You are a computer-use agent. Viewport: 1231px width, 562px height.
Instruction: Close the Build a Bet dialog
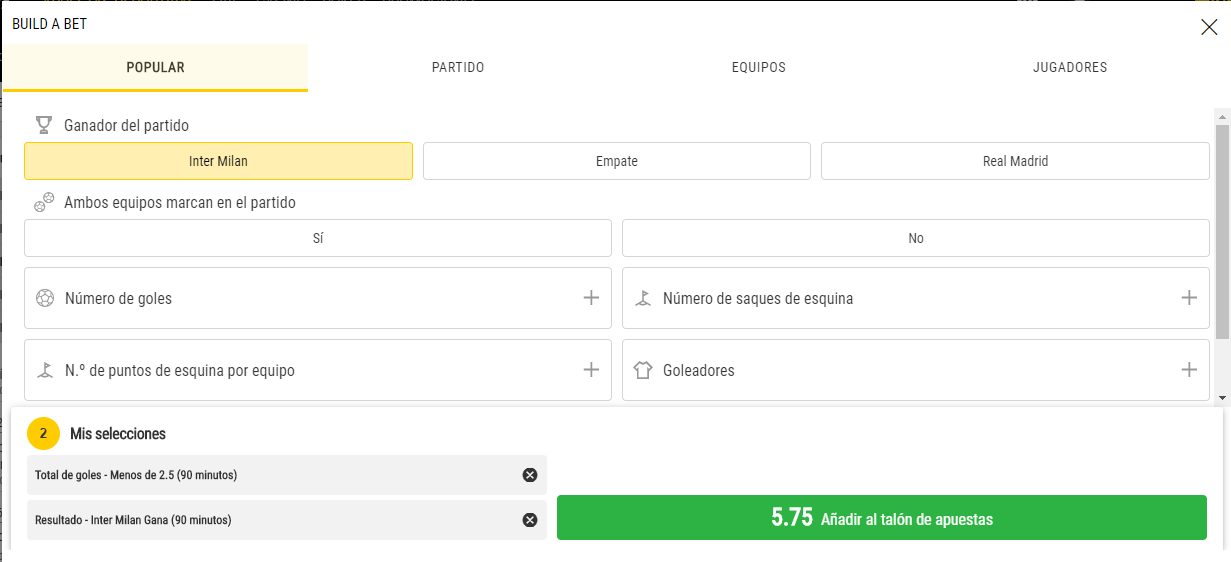pos(1208,27)
